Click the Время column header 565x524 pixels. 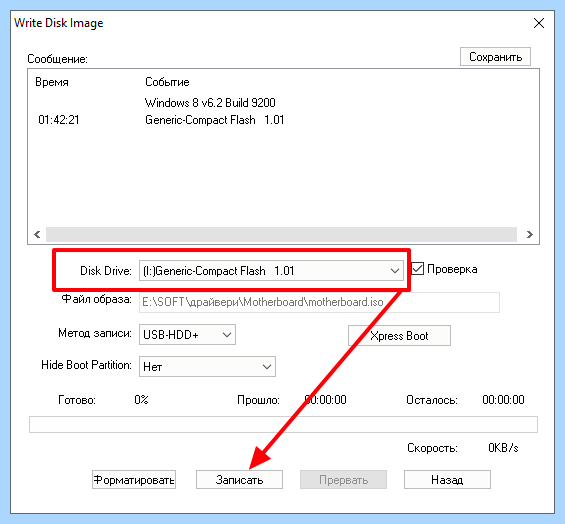(x=52, y=82)
